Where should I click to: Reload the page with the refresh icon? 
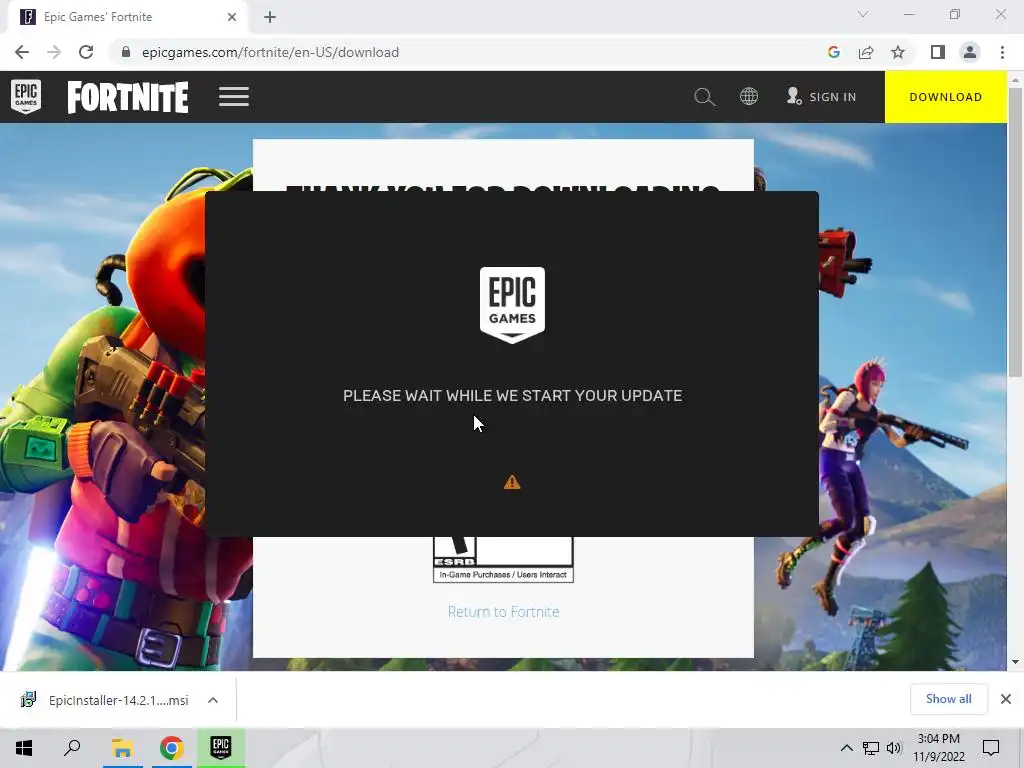tap(86, 52)
